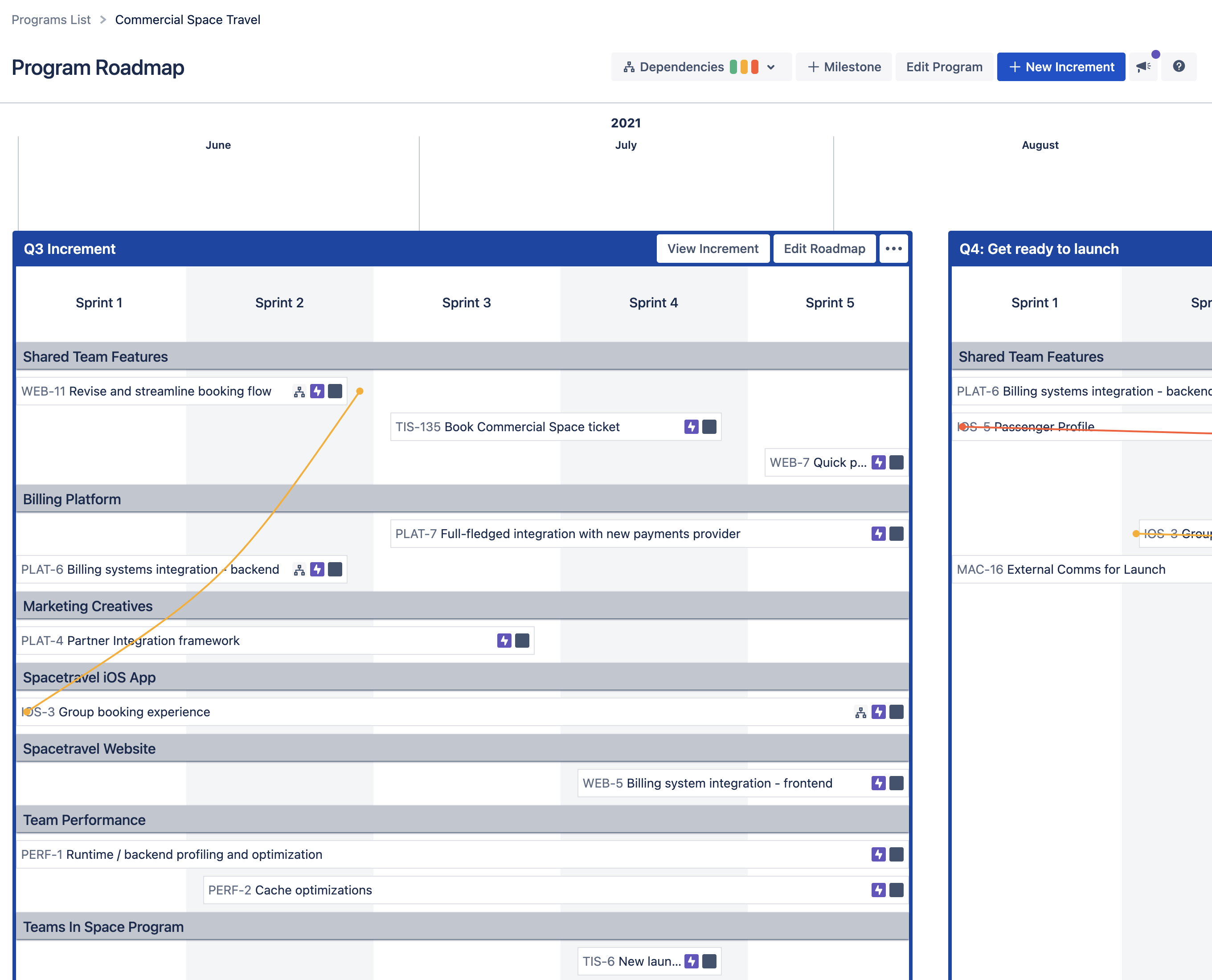Click the Edit Roadmap button

(x=824, y=249)
